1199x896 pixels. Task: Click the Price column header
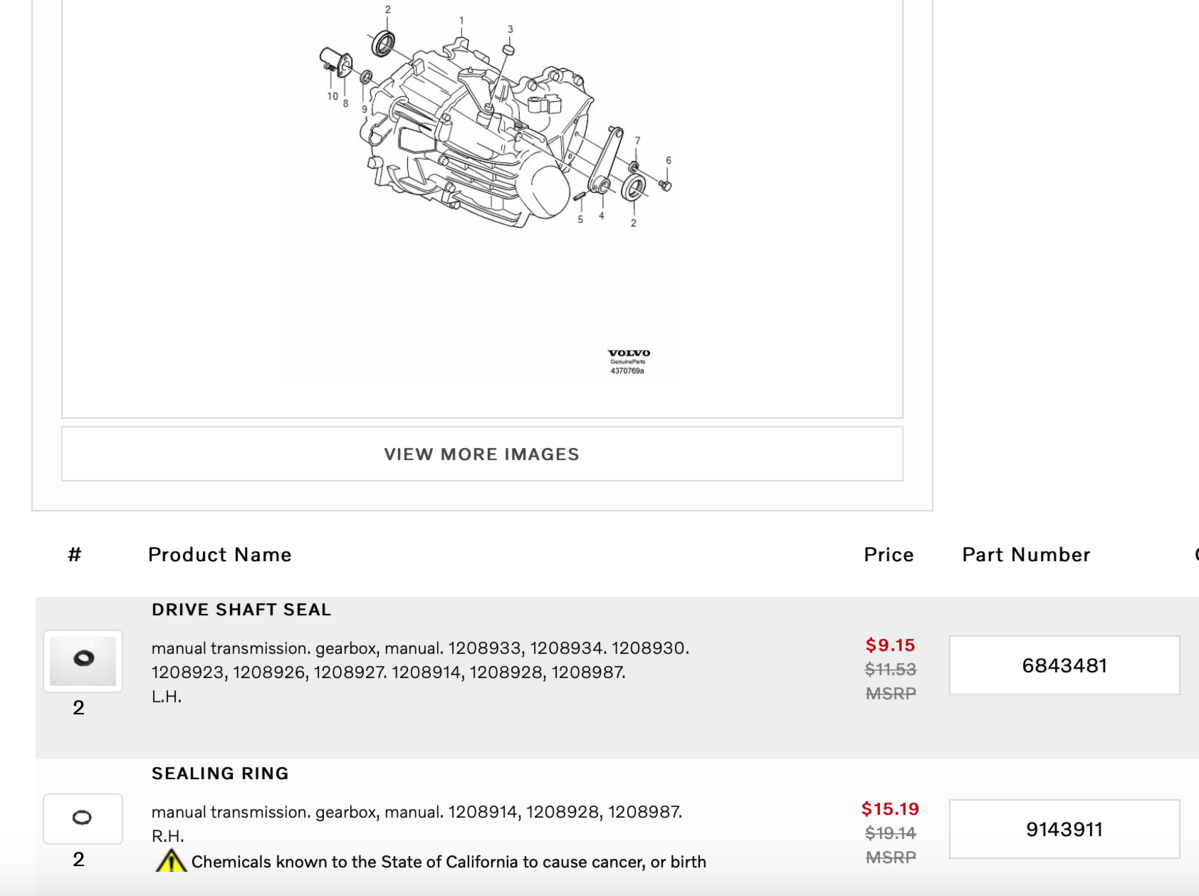pos(888,554)
